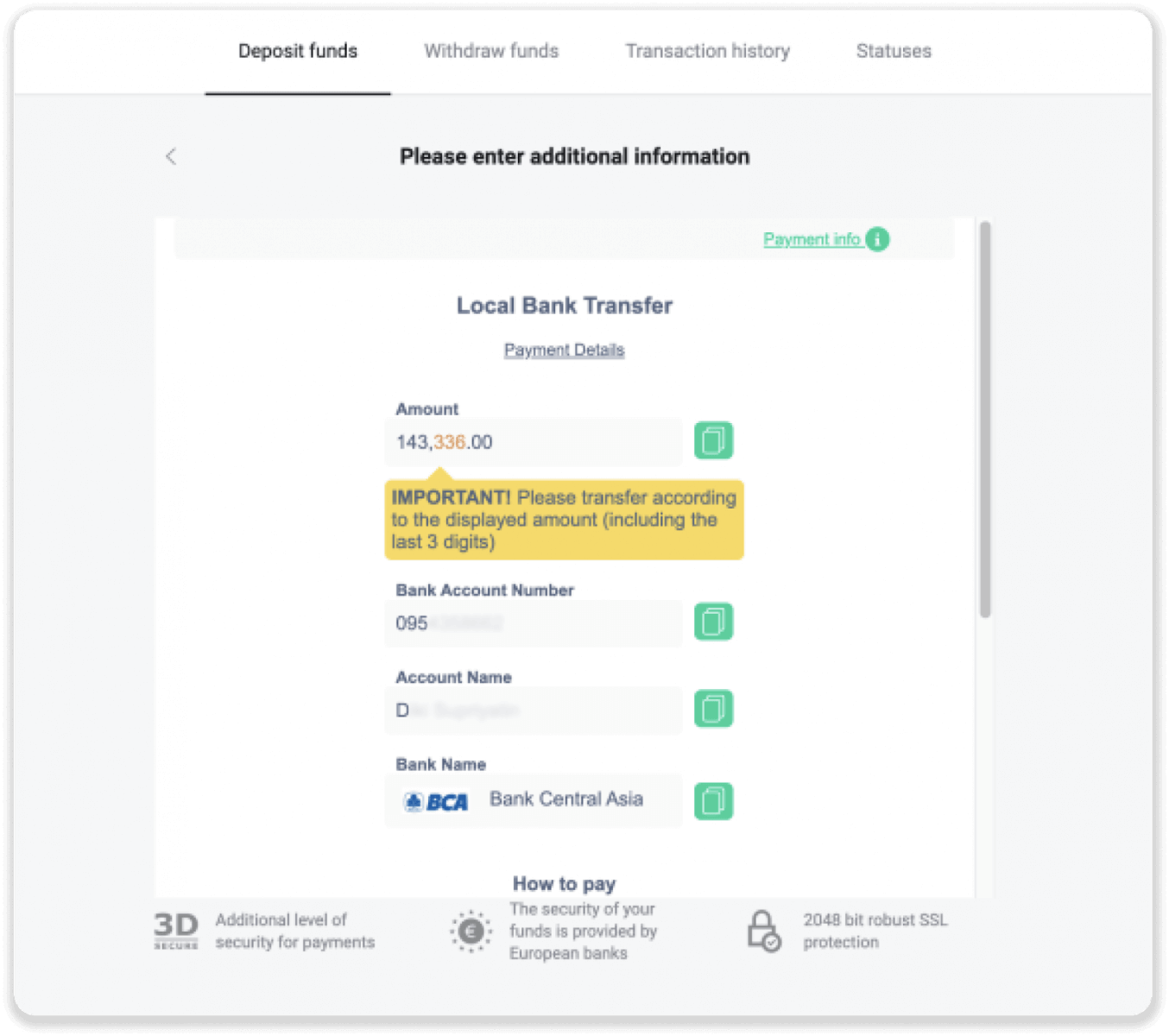Viewport: 1169px width, 1036px height.
Task: Click the Bank Account Number label
Action: (x=484, y=590)
